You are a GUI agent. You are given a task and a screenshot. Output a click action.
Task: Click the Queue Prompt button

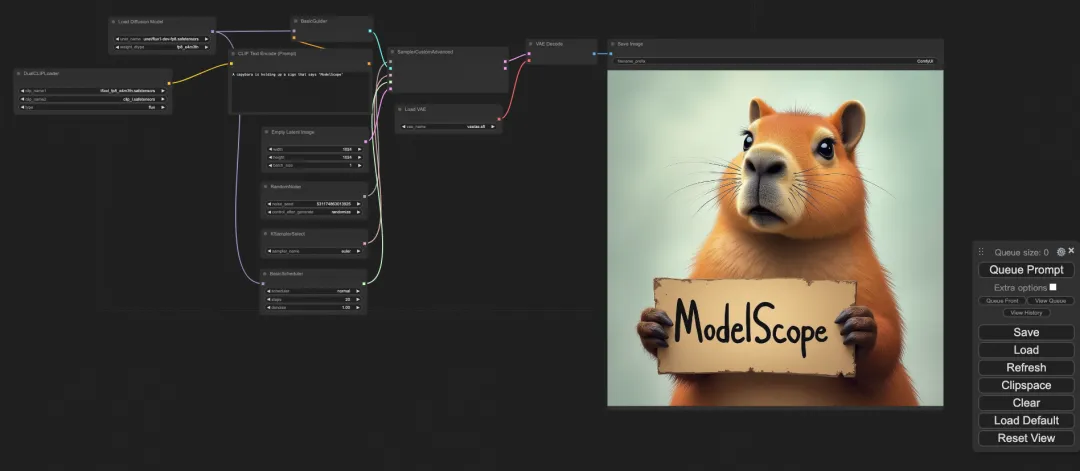1026,270
